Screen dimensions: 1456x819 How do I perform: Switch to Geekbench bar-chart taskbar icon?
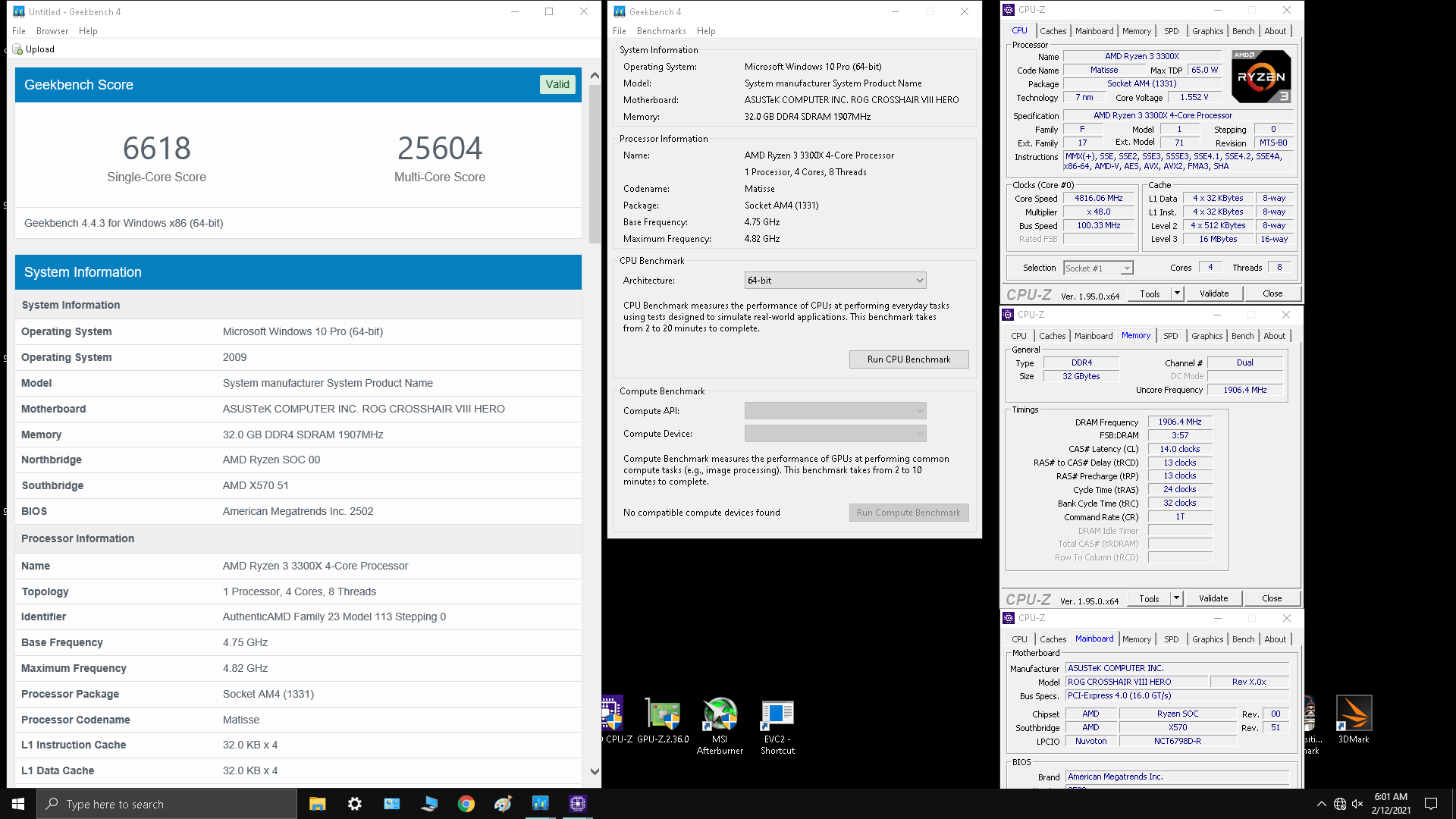tap(541, 804)
